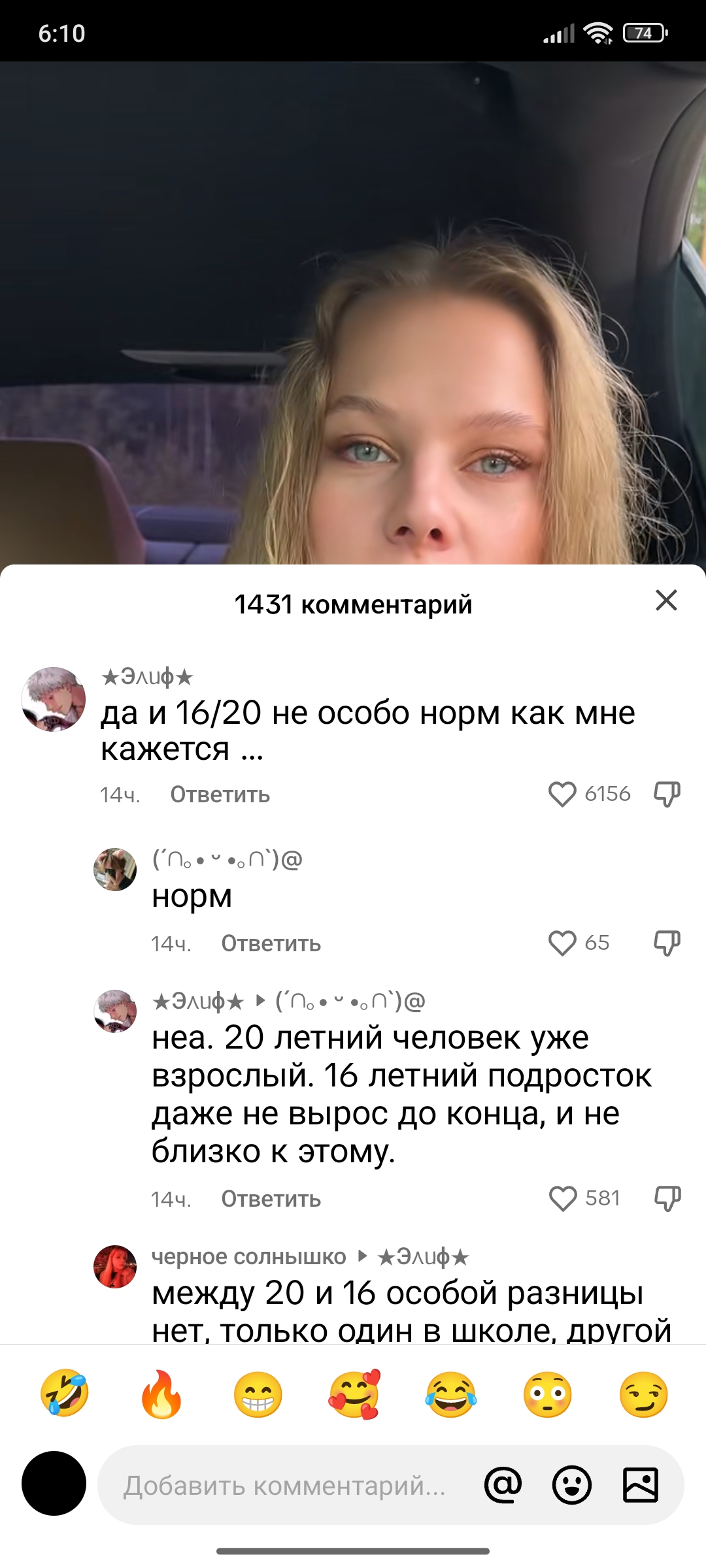Dislike the reply with 581 likes
706x1568 pixels.
pyautogui.click(x=667, y=1199)
